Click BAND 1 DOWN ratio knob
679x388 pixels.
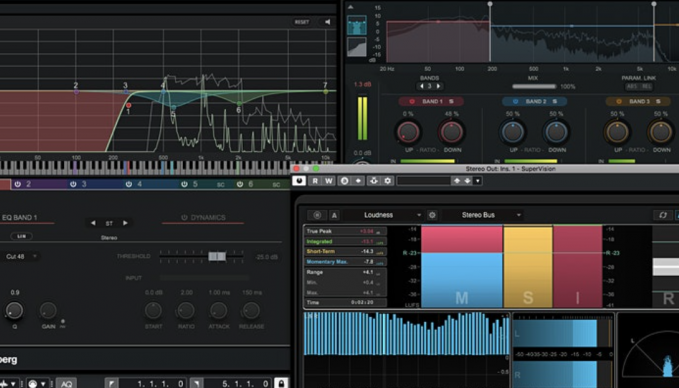(x=452, y=132)
